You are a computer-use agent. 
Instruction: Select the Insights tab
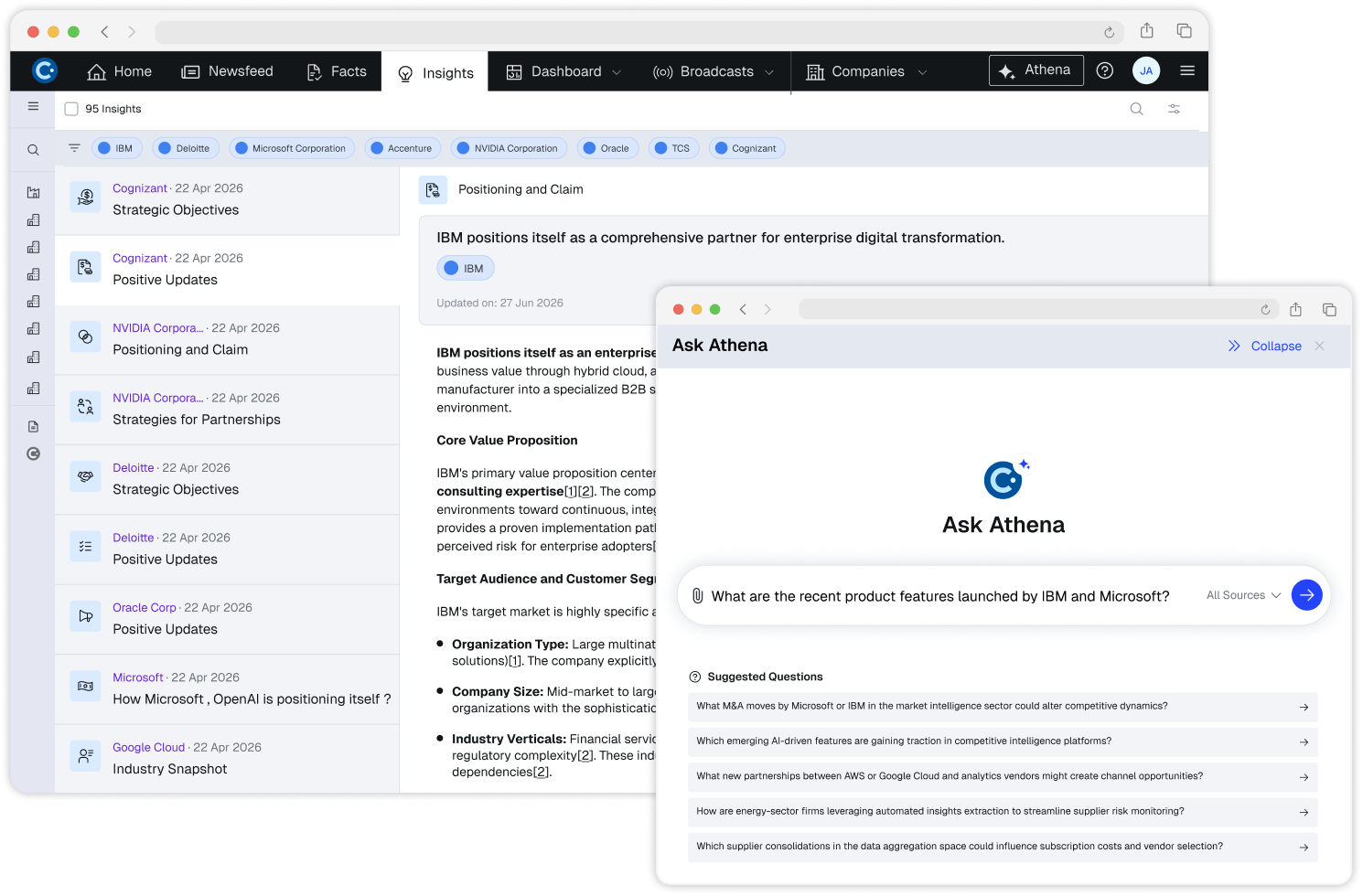(x=435, y=72)
